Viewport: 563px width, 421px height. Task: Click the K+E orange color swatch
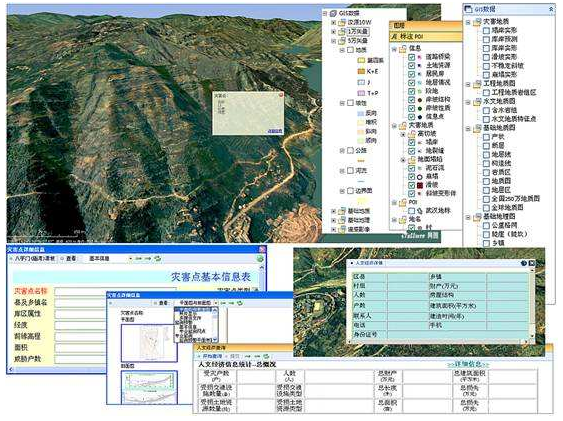coord(361,71)
